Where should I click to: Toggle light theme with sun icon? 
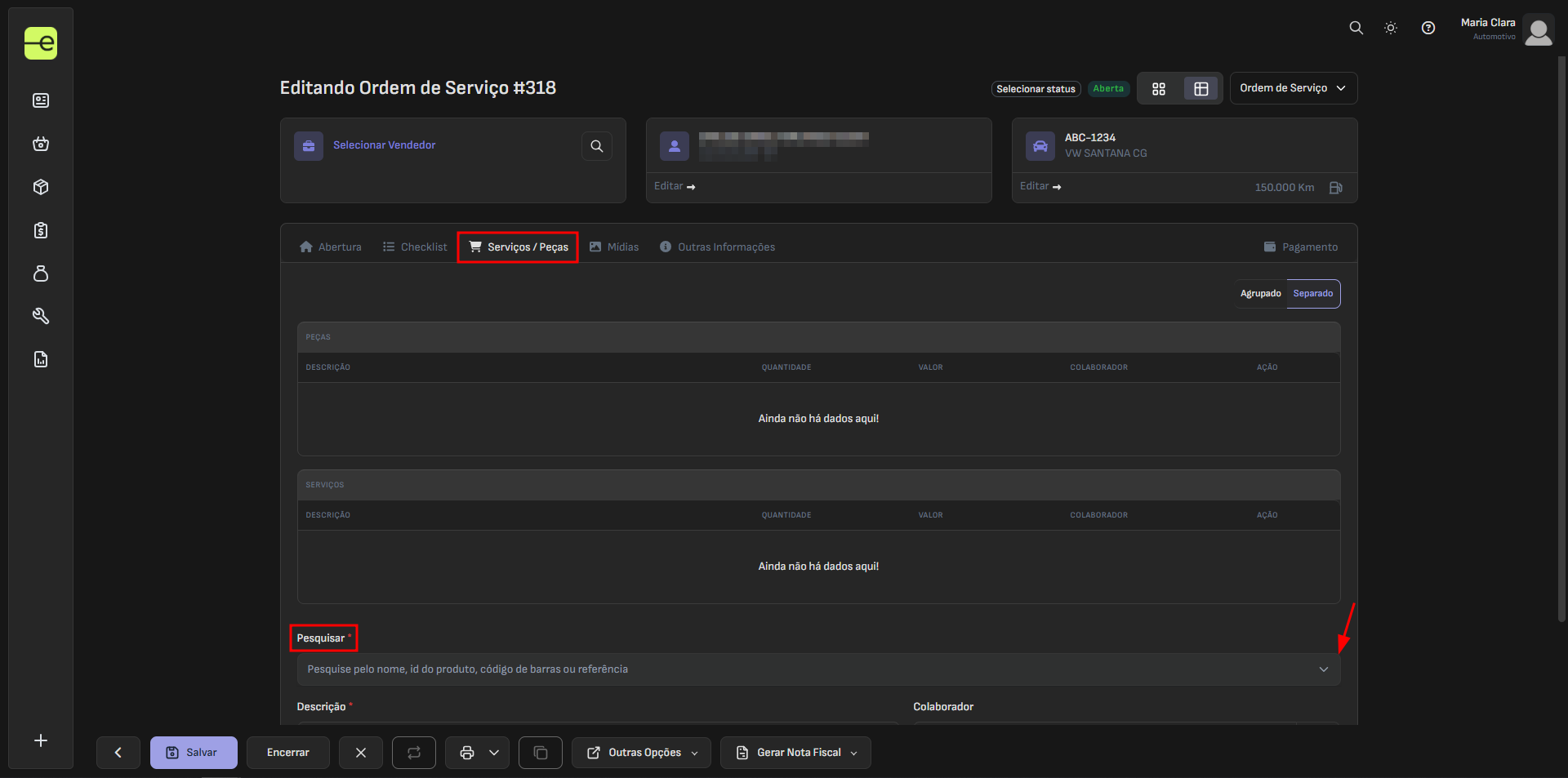tap(1391, 28)
